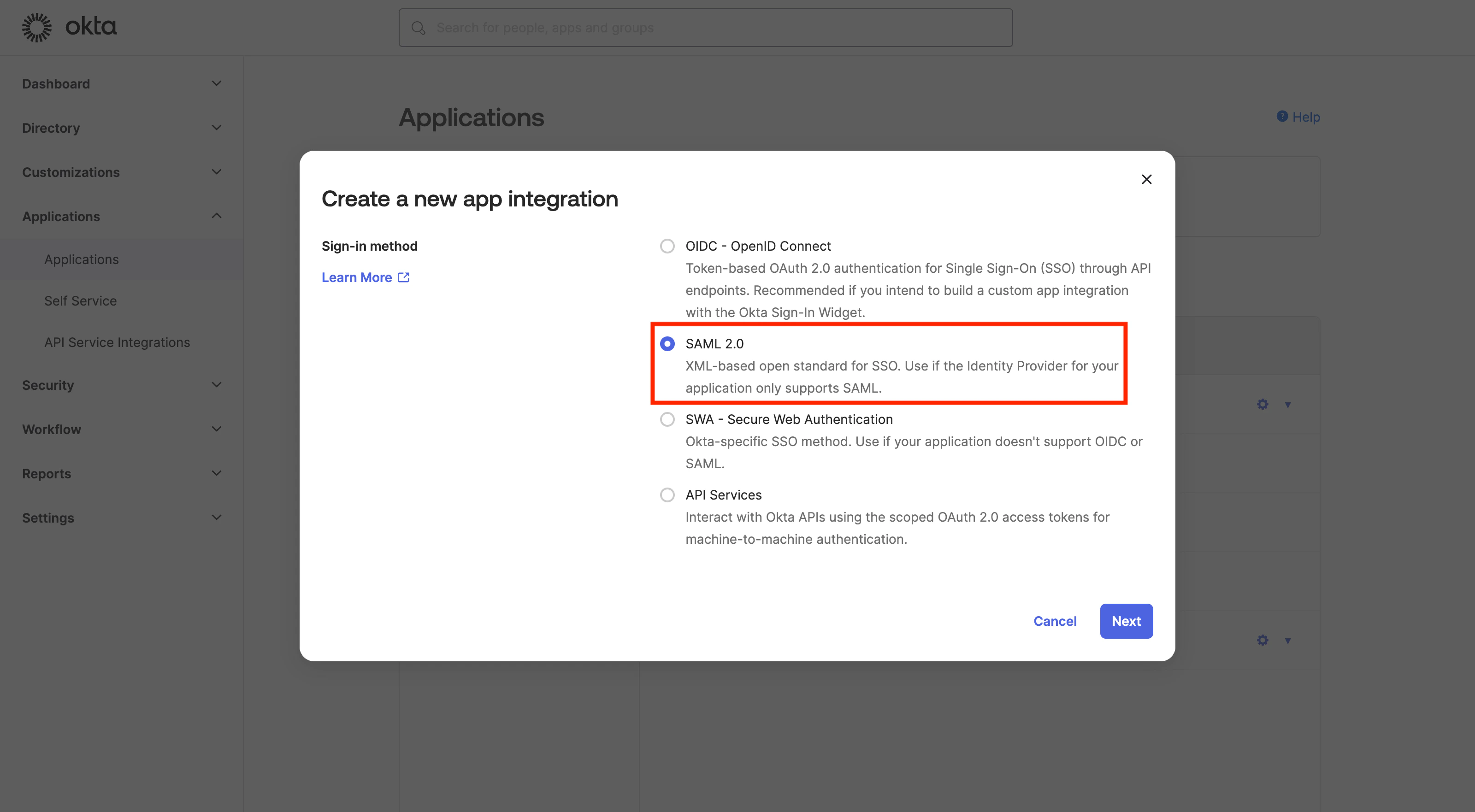
Task: Close the dialog with X icon
Action: pos(1146,179)
